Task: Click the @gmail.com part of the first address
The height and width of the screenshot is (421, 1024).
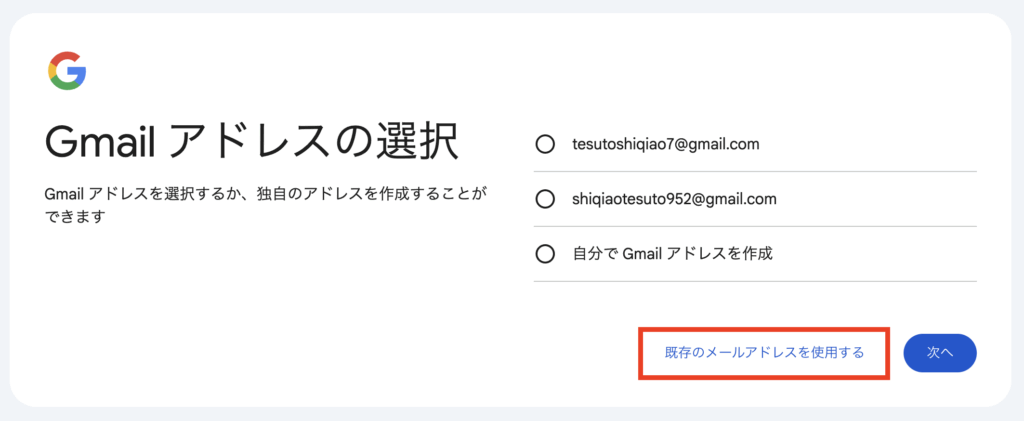Action: [x=715, y=145]
